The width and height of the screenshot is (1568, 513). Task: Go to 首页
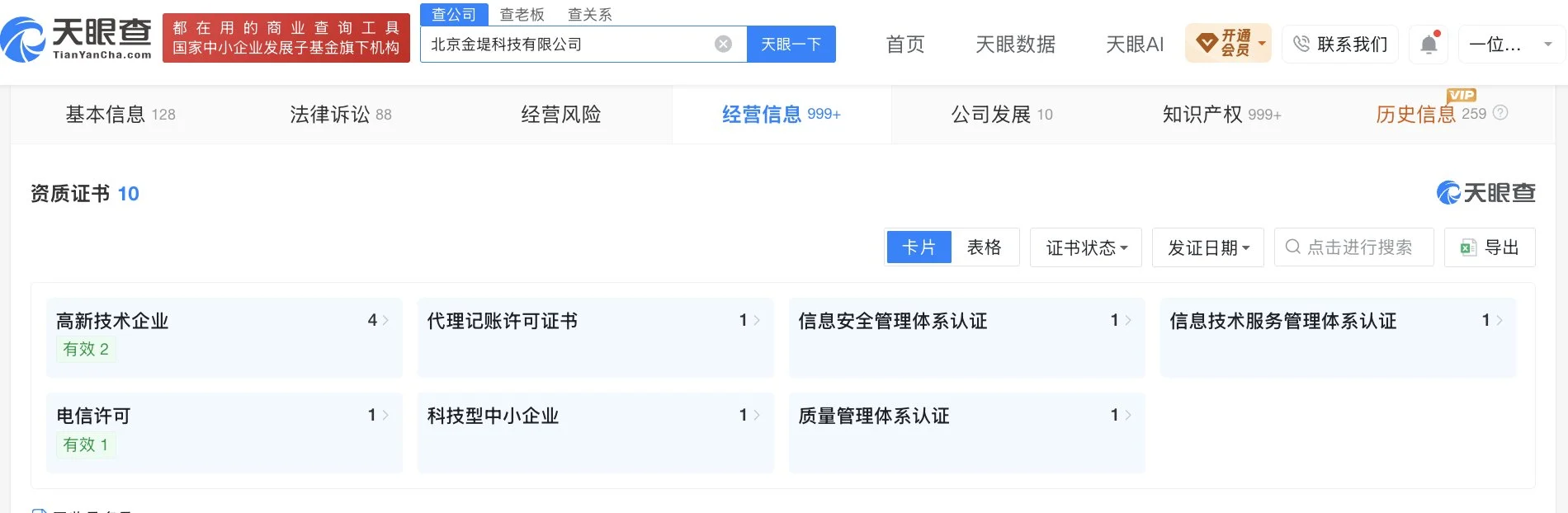pos(905,44)
